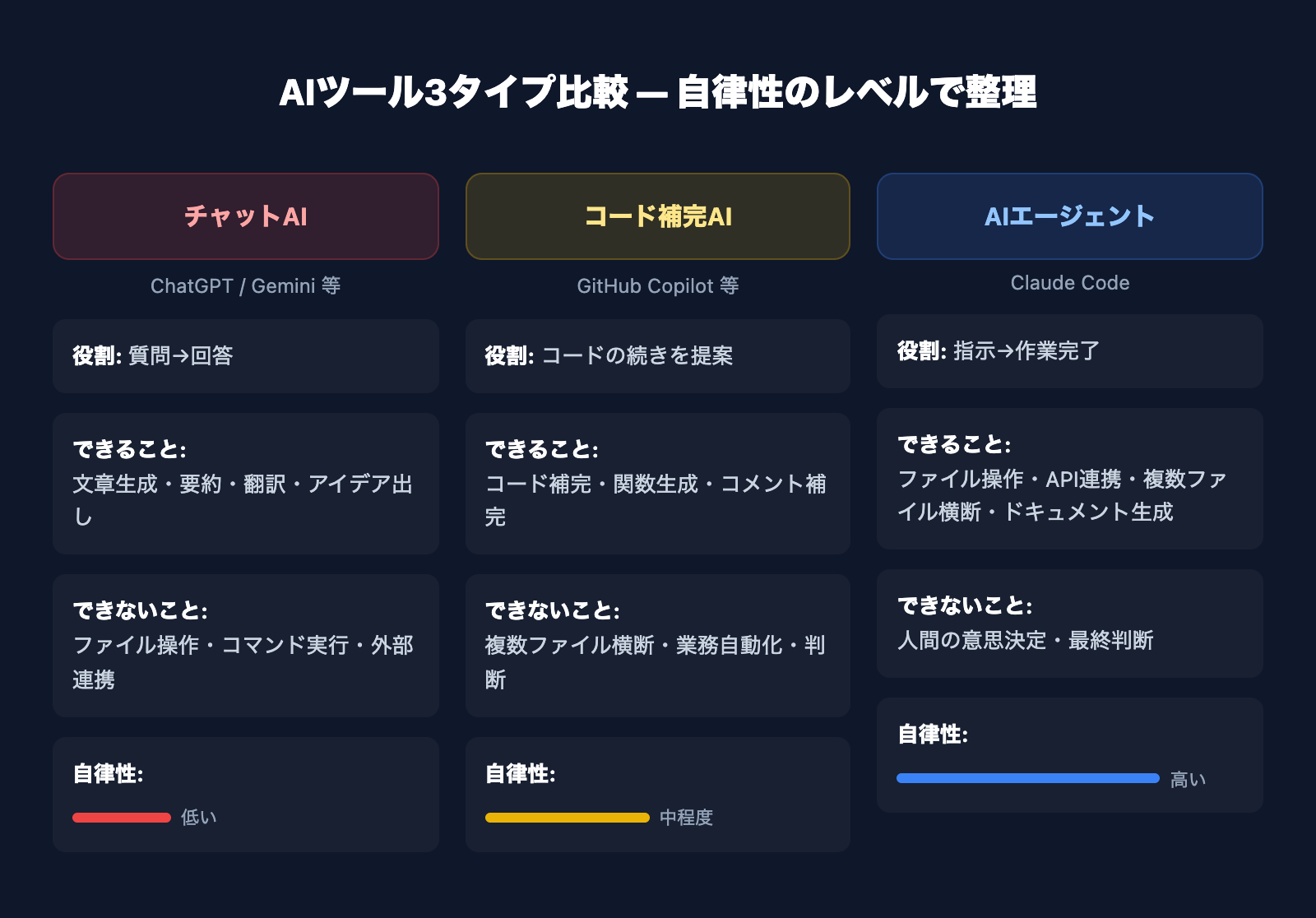Screen dimensions: 1316x918
Task: Click チャットAI's できること card
Action: pyautogui.click(x=246, y=484)
